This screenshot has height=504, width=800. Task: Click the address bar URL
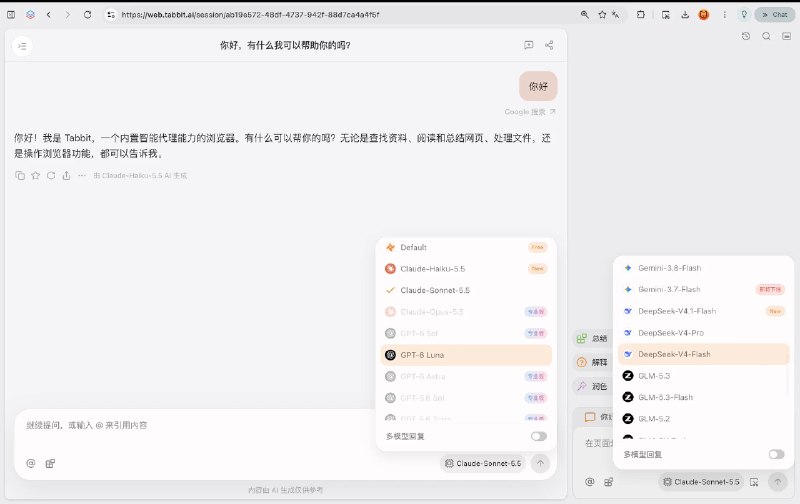click(250, 15)
